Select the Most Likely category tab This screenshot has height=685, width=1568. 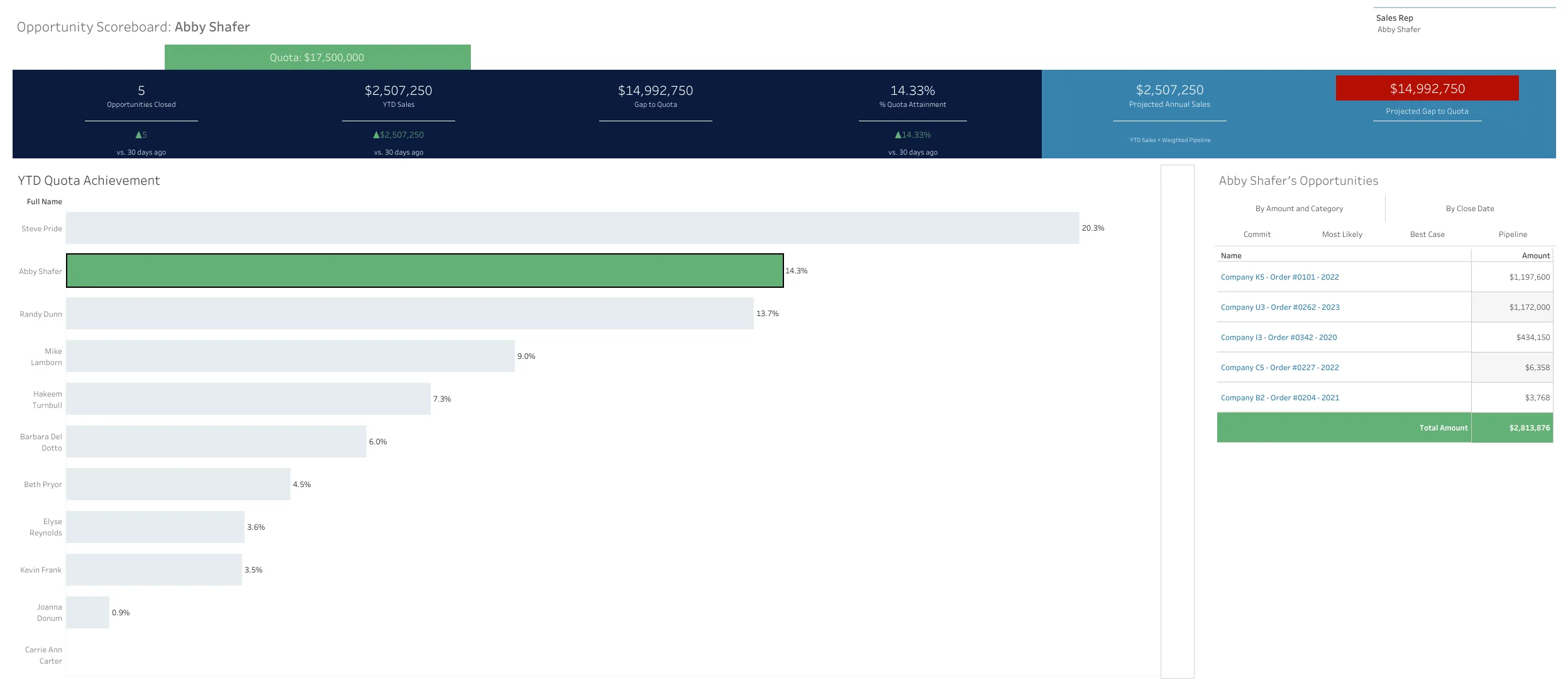pos(1342,234)
